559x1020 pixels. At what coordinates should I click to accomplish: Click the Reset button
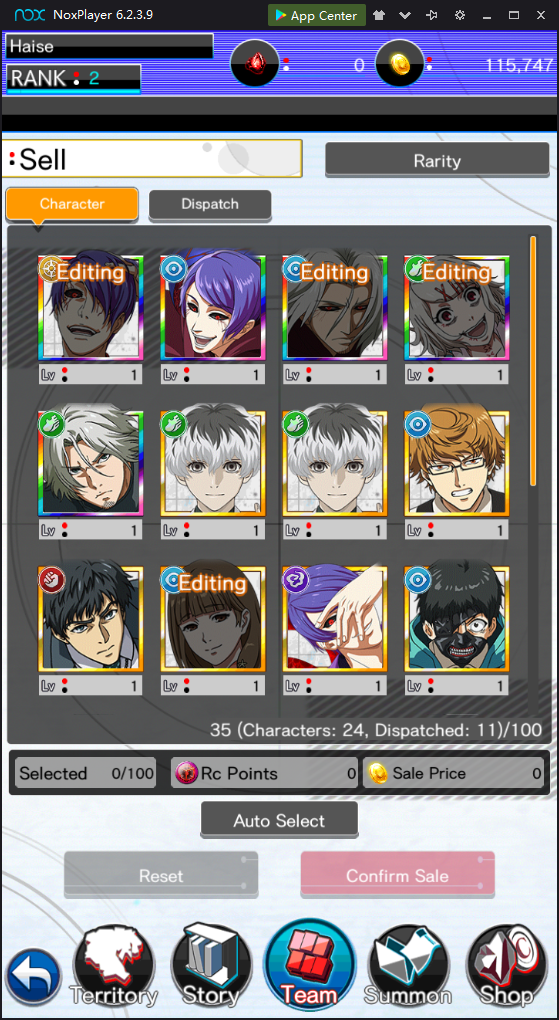click(161, 876)
